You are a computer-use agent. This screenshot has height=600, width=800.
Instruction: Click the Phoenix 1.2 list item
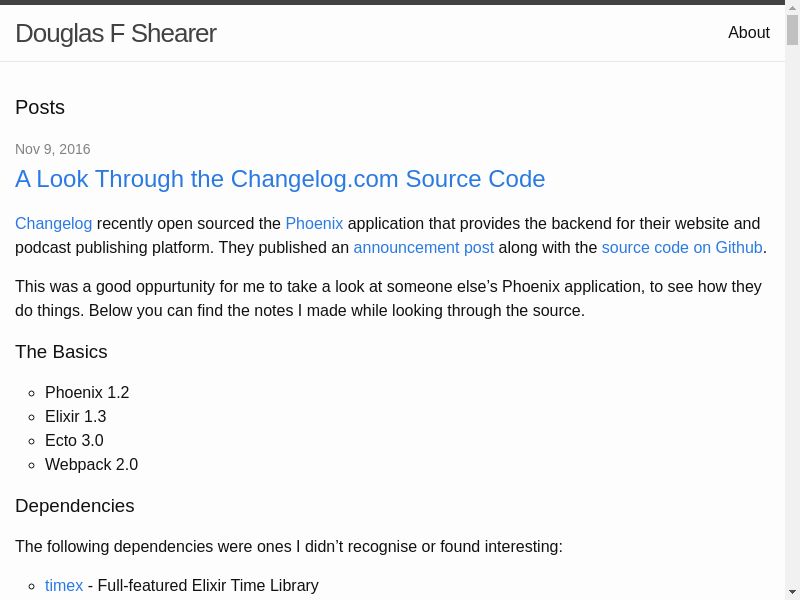[x=87, y=393]
